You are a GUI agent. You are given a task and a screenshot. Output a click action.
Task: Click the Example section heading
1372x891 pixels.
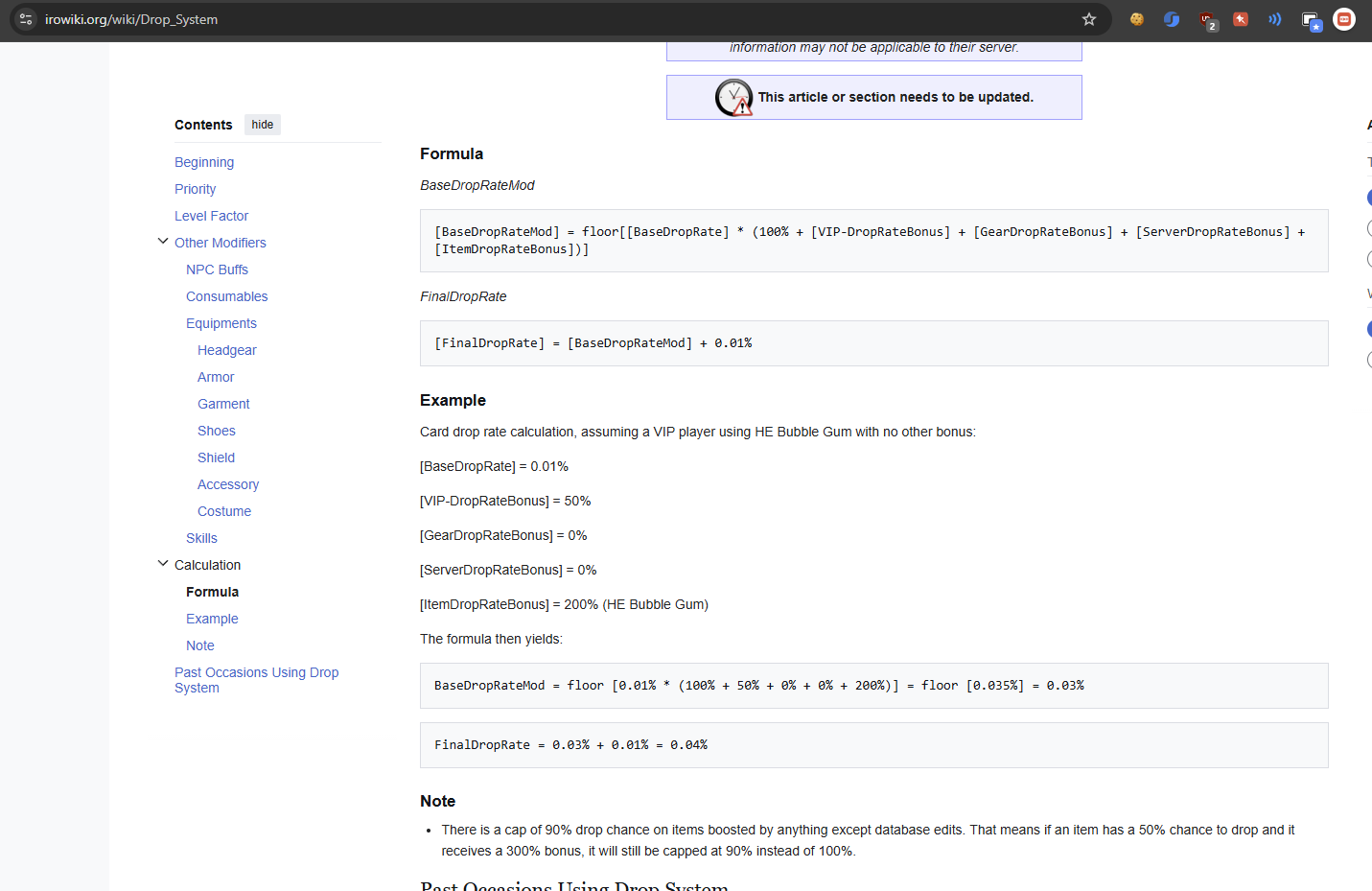(453, 400)
